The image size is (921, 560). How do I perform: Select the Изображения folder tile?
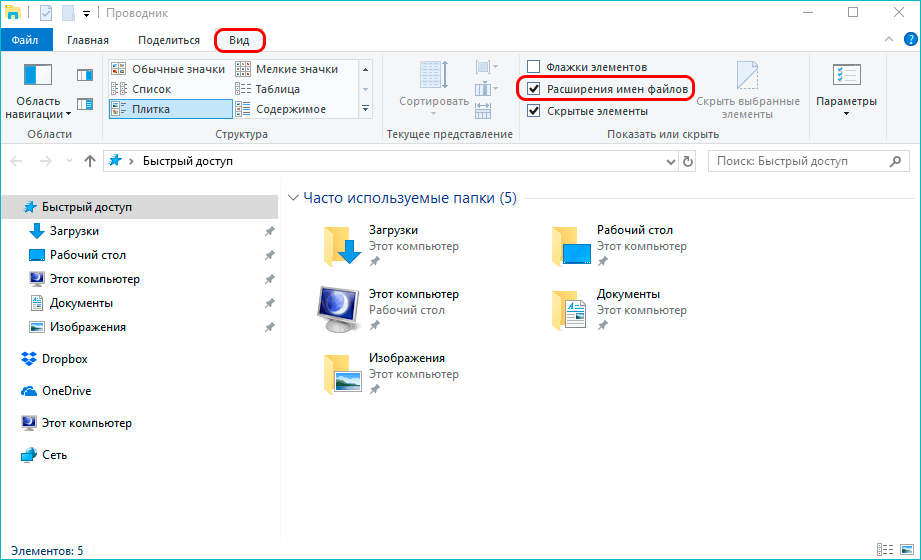click(391, 374)
